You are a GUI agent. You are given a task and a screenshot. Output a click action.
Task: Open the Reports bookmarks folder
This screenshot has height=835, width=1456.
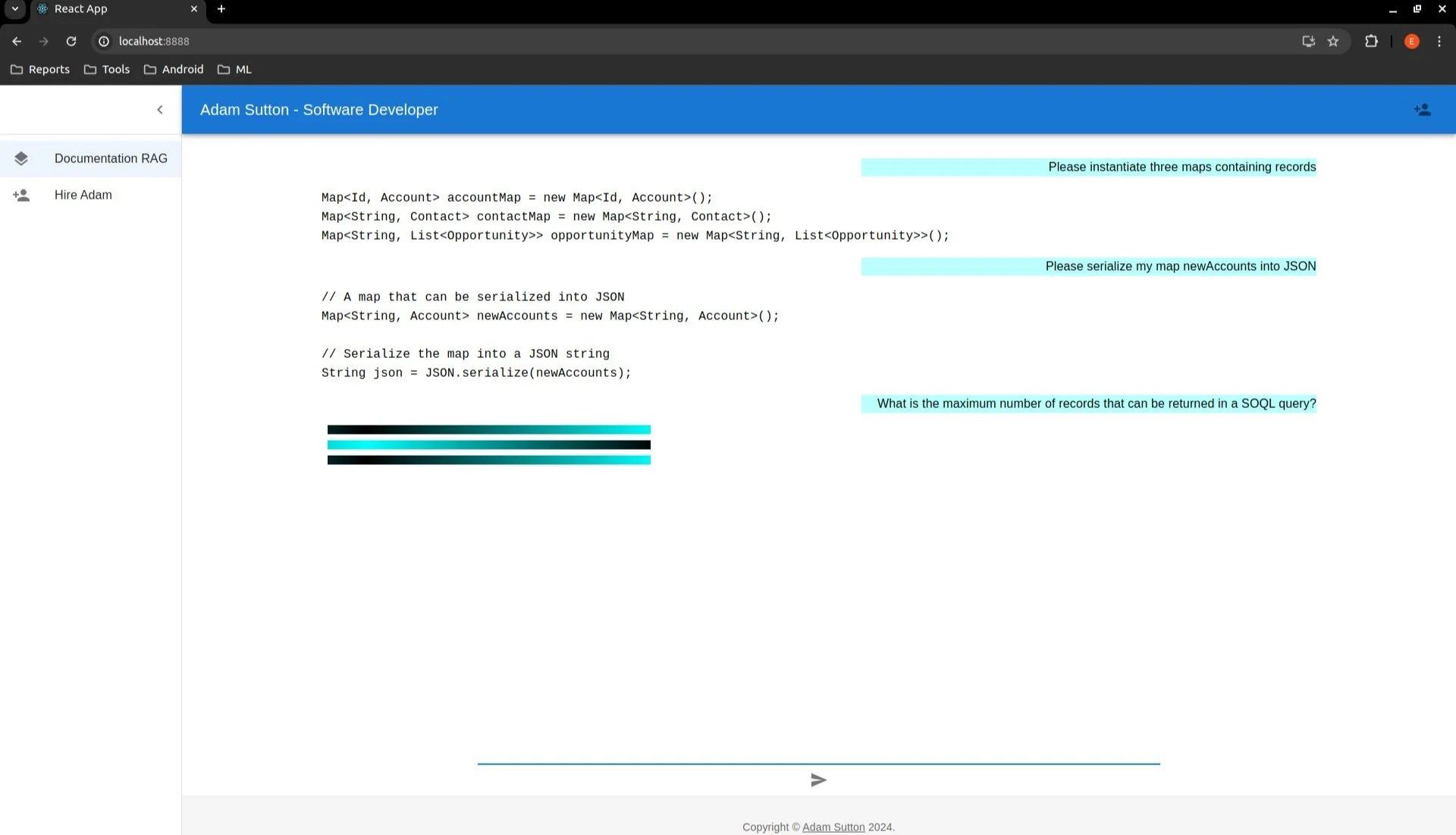[40, 69]
